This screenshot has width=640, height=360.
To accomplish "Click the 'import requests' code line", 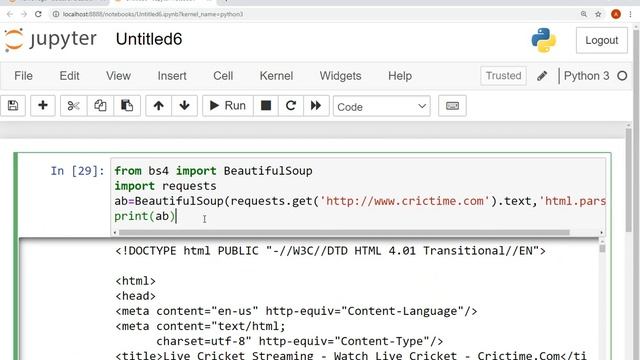I will (165, 186).
